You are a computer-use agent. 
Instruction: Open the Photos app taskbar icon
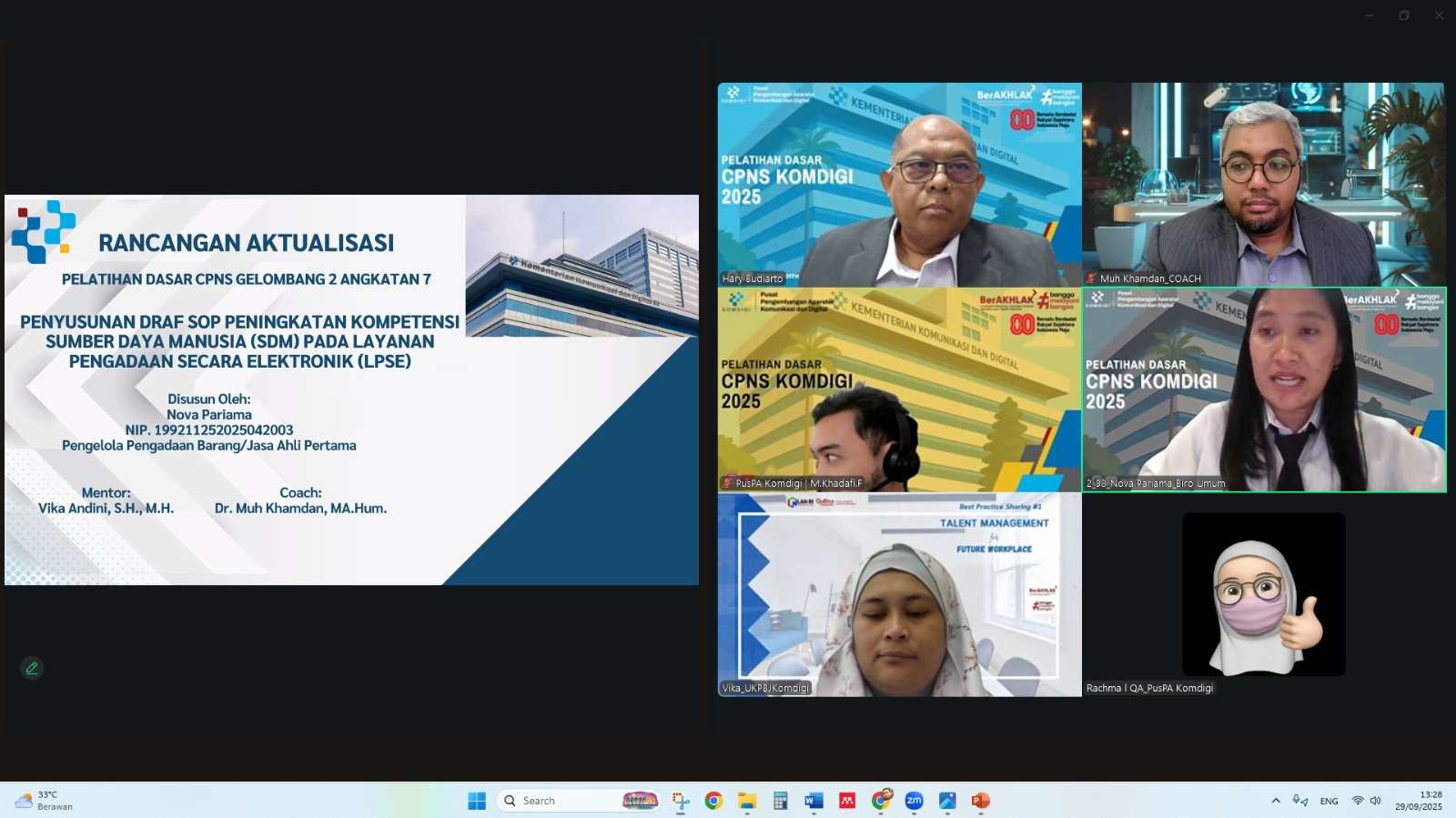click(947, 801)
